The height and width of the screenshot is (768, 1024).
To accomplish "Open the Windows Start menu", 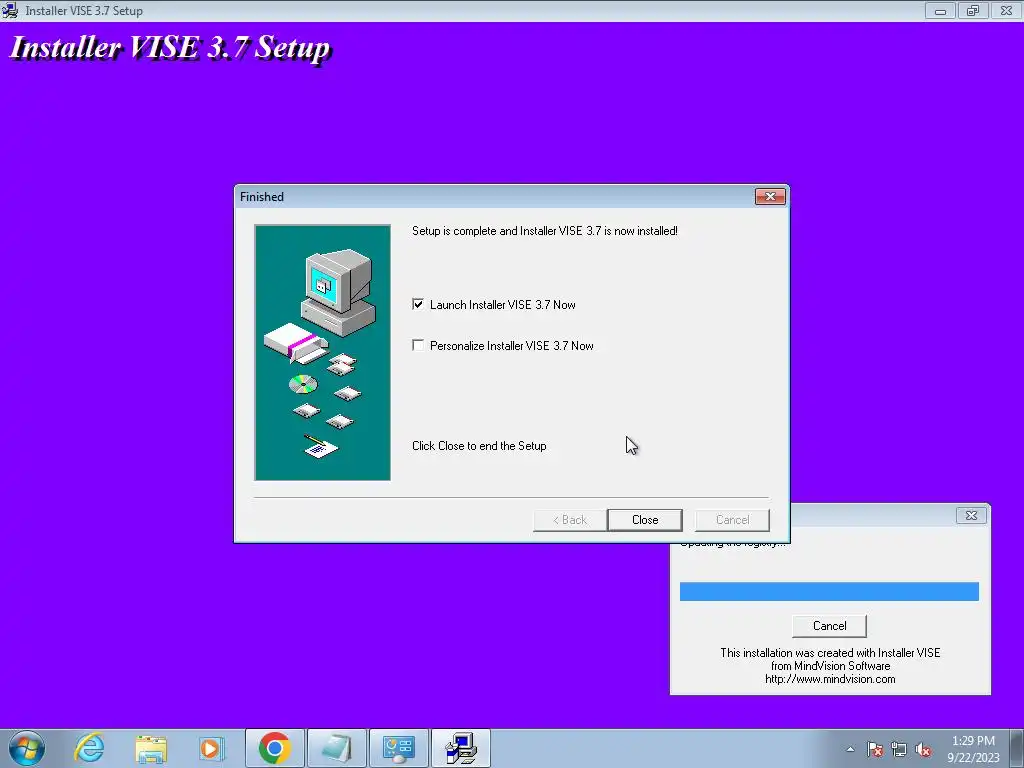I will [27, 748].
